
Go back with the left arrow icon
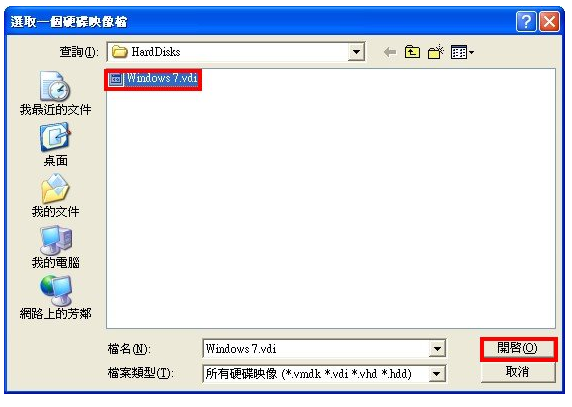coord(390,53)
